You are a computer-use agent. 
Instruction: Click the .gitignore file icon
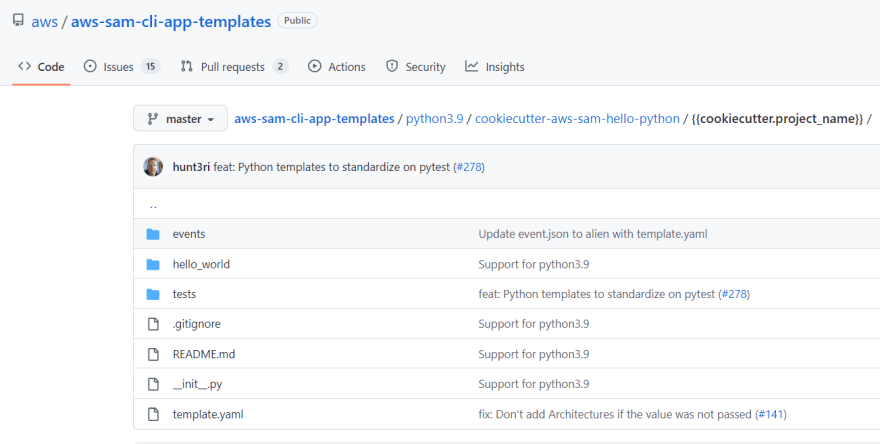[153, 324]
